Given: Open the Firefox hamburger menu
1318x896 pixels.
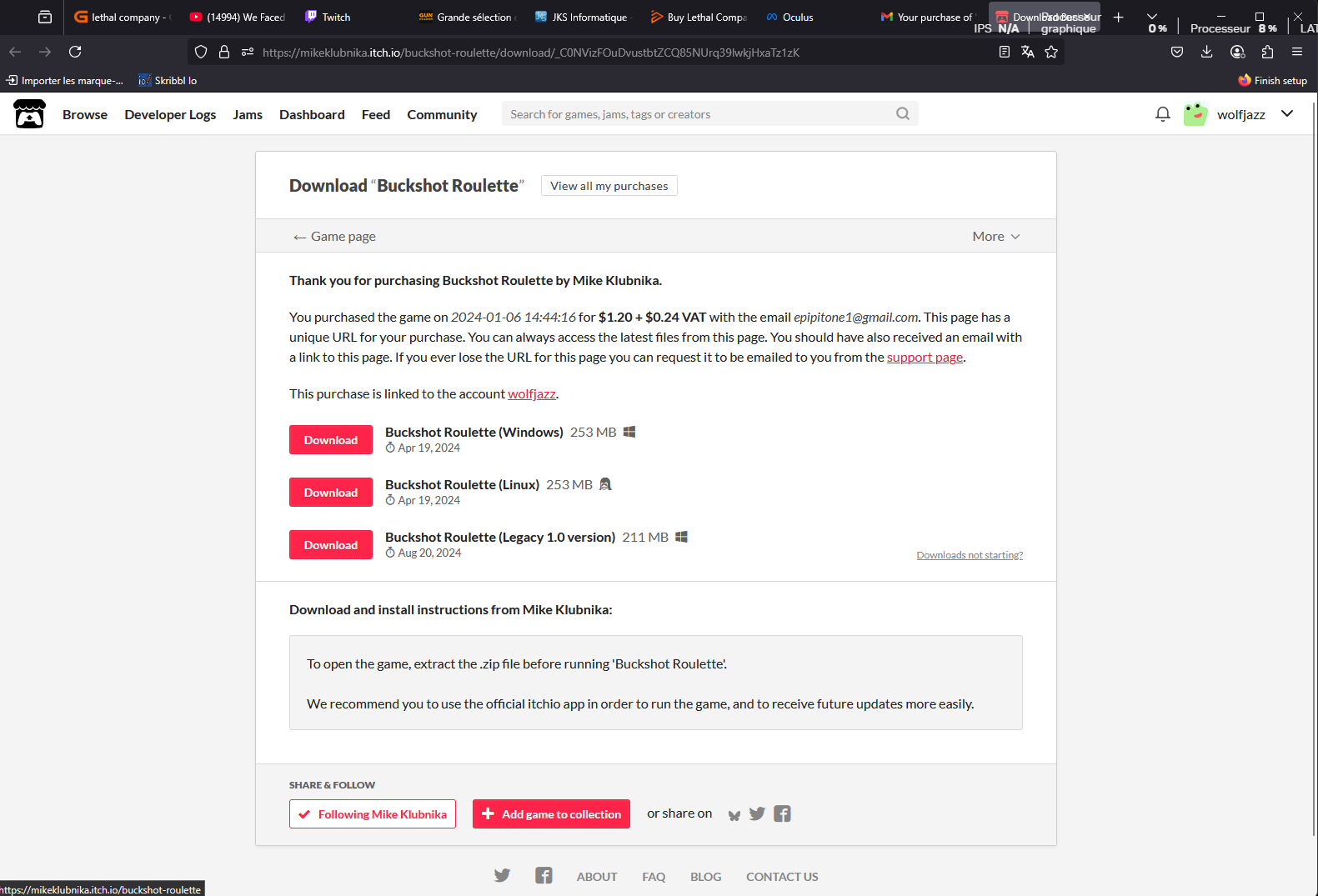Looking at the screenshot, I should pos(1297,52).
